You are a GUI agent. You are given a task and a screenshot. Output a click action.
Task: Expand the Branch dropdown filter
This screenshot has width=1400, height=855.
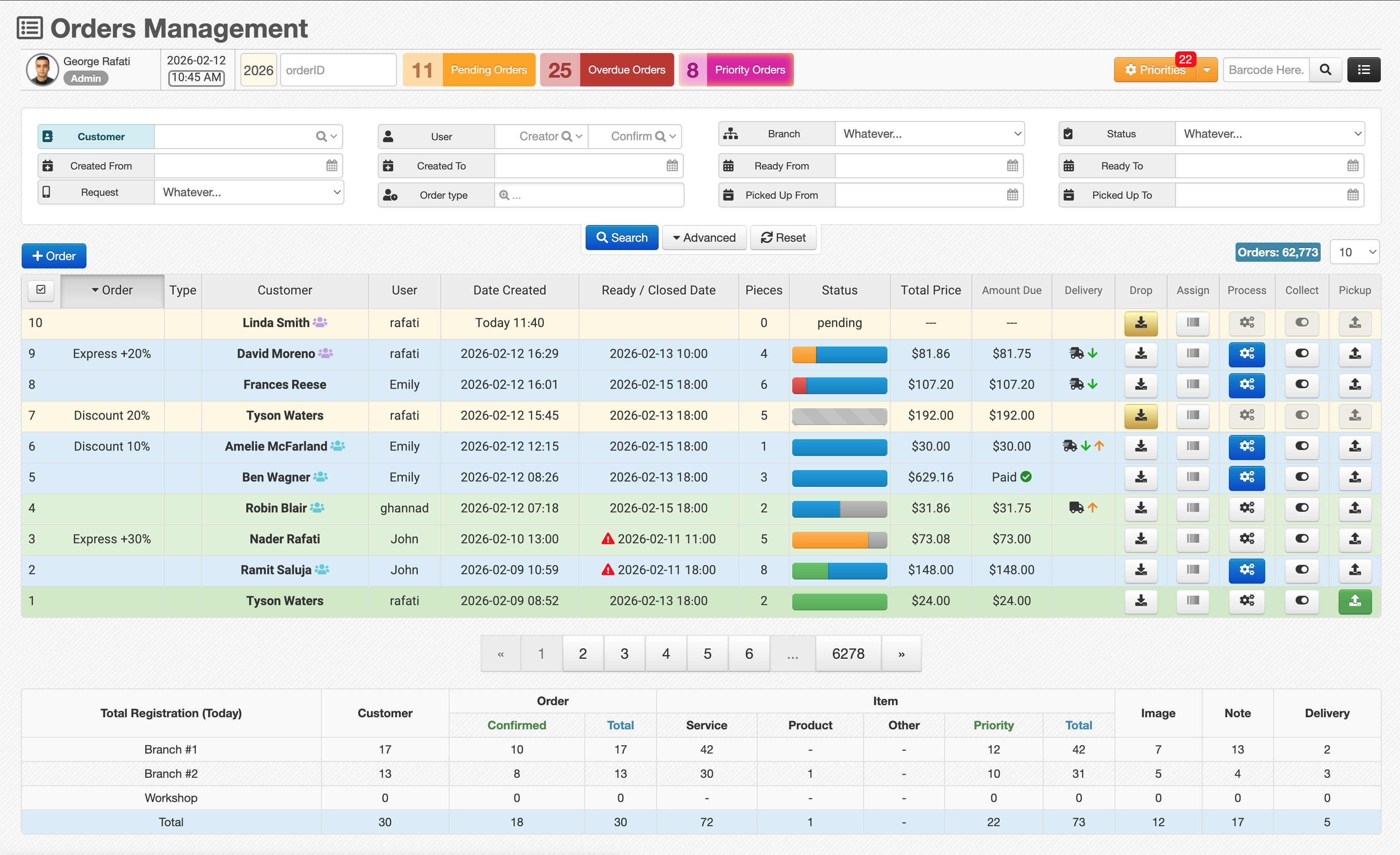pyautogui.click(x=929, y=134)
